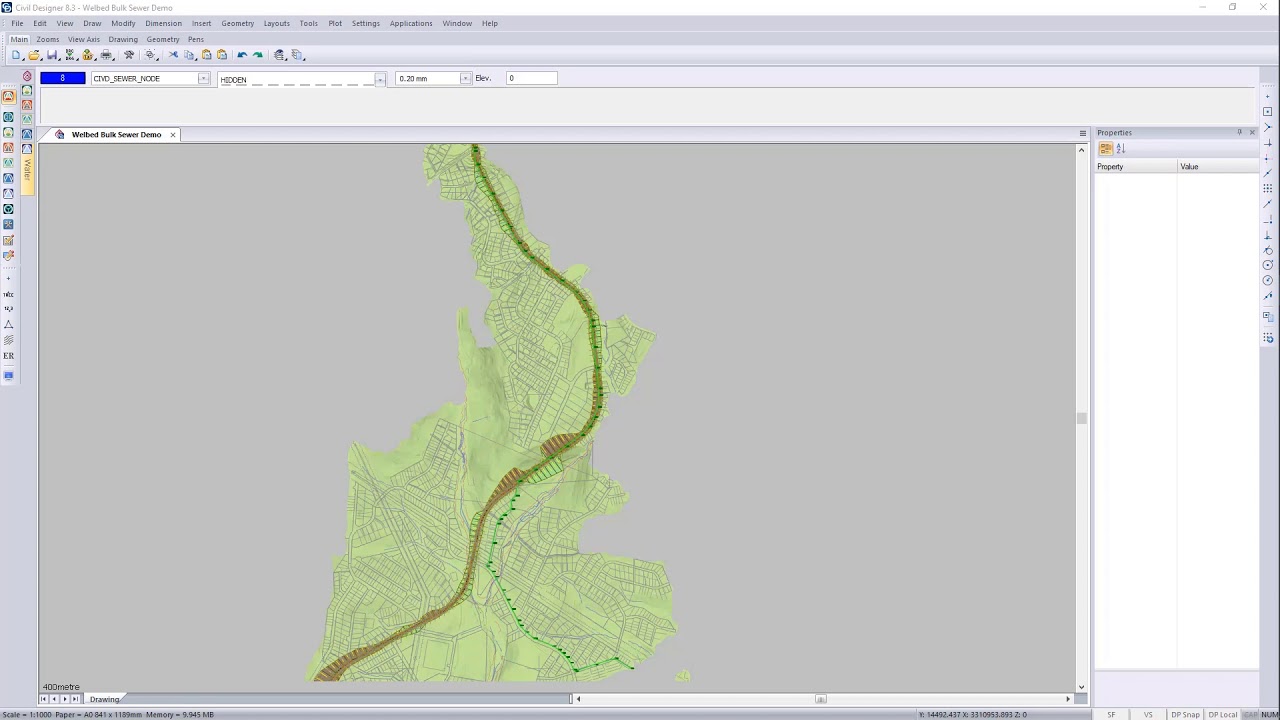
Task: Toggle DP Snap in status bar
Action: coord(1185,714)
